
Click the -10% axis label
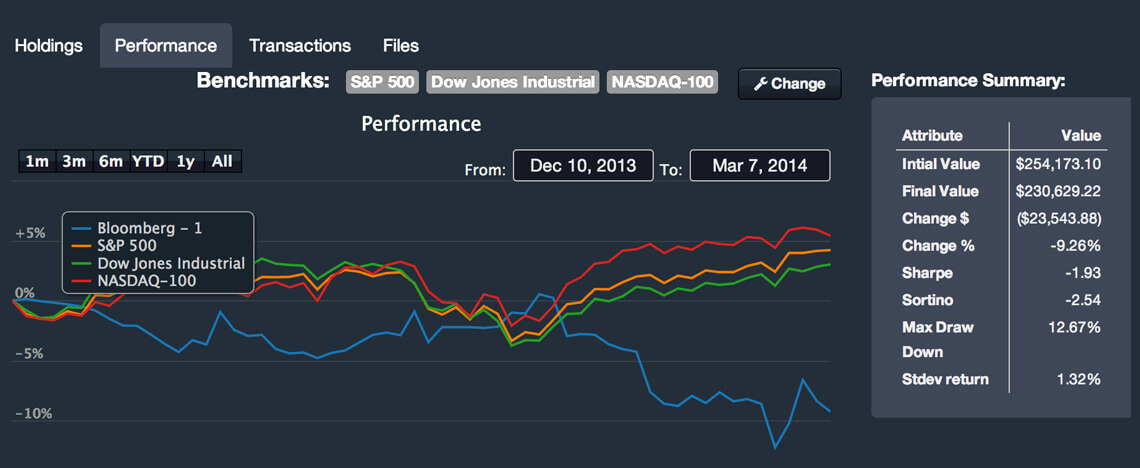[31, 414]
